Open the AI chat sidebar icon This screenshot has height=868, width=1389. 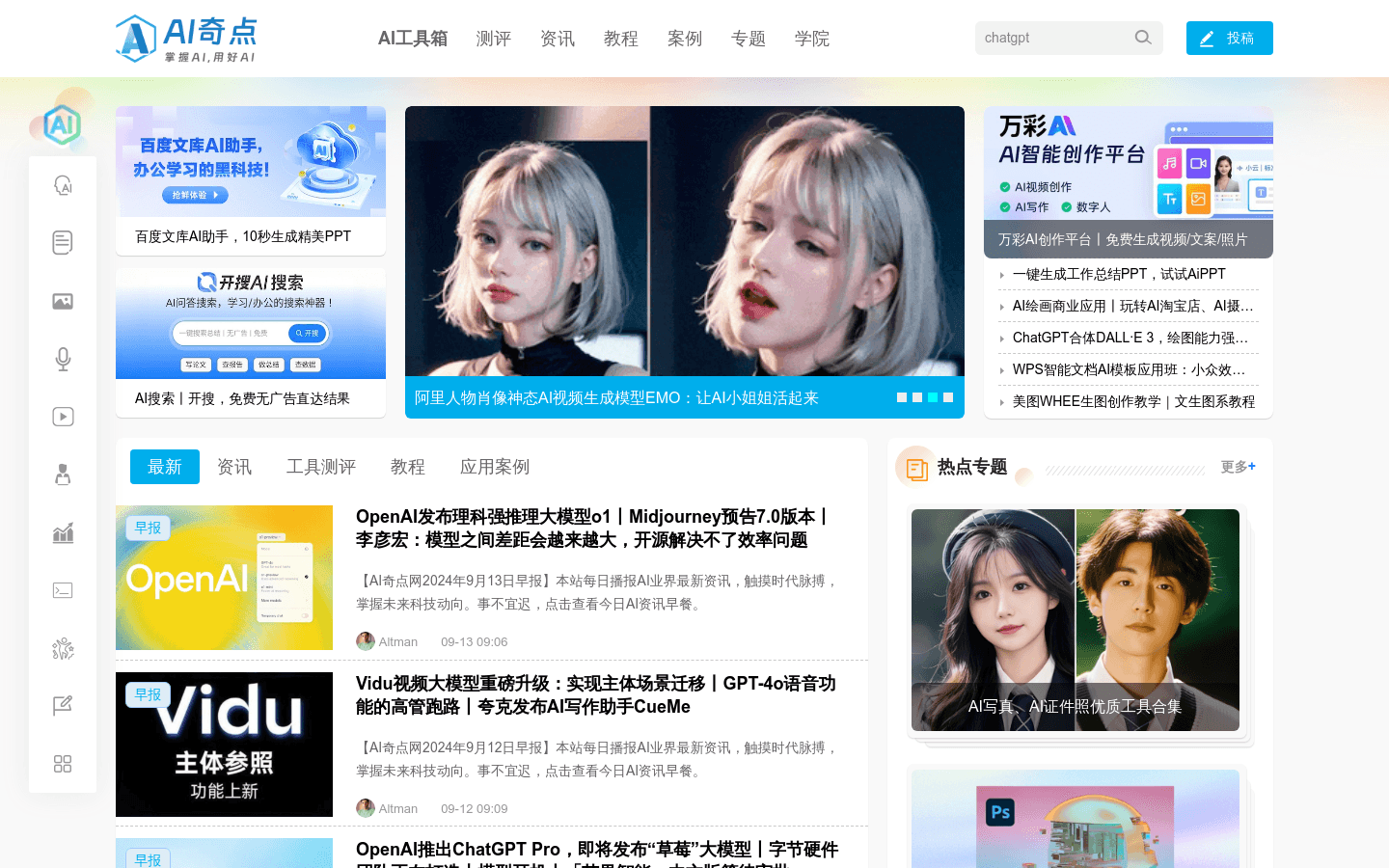[x=63, y=185]
